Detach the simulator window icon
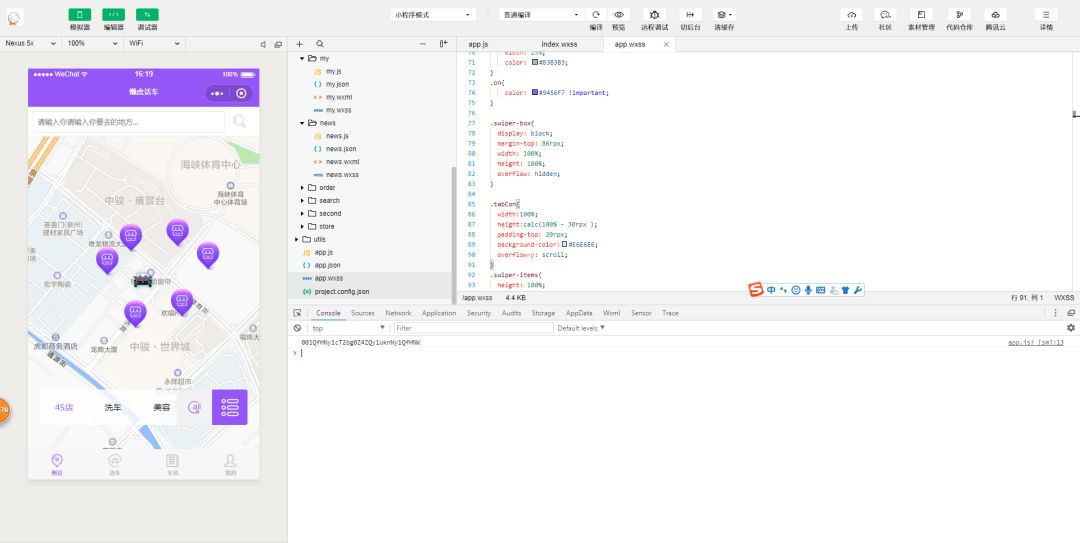The height and width of the screenshot is (543, 1080). pos(278,44)
